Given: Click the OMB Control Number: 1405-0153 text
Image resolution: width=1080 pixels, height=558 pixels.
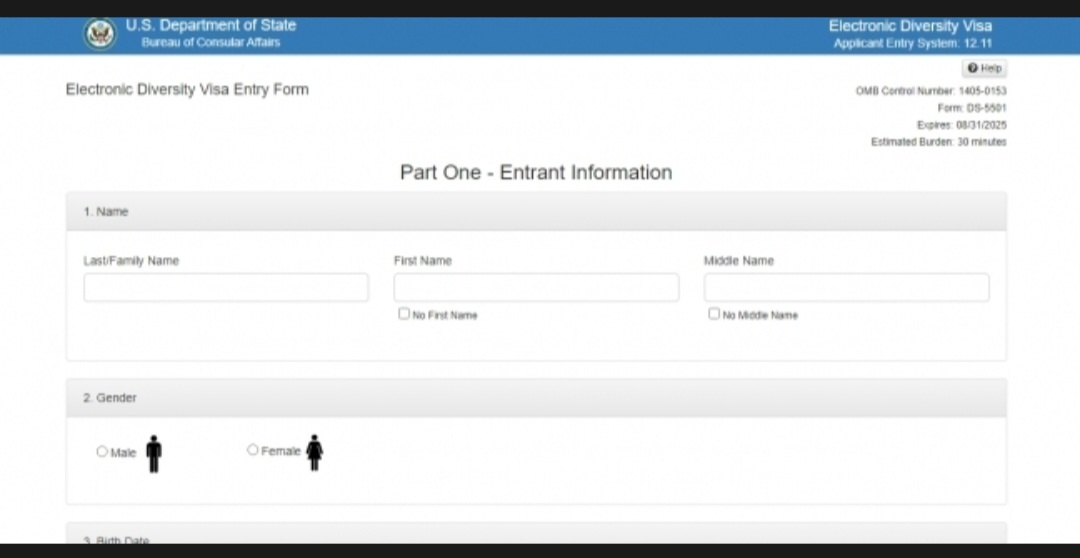Looking at the screenshot, I should tap(931, 91).
